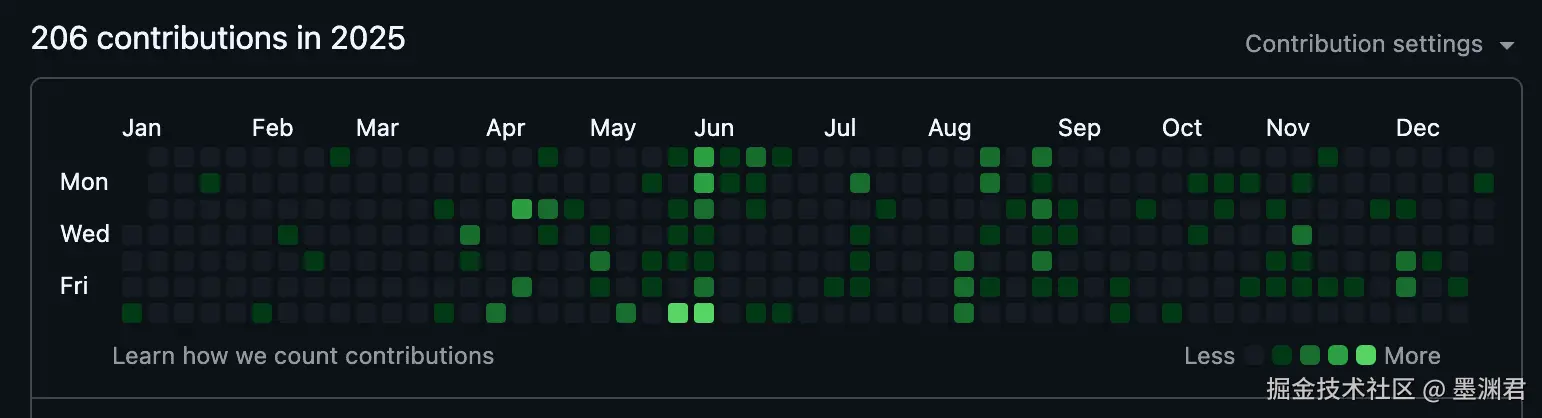Click the middle swatch of the legend
Image resolution: width=1542 pixels, height=418 pixels.
pos(1310,356)
